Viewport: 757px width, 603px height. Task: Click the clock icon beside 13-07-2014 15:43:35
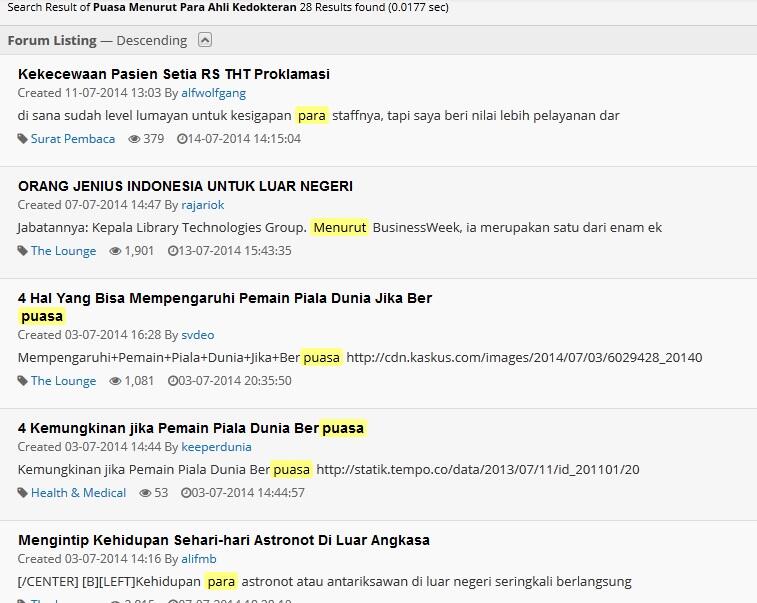tap(172, 251)
